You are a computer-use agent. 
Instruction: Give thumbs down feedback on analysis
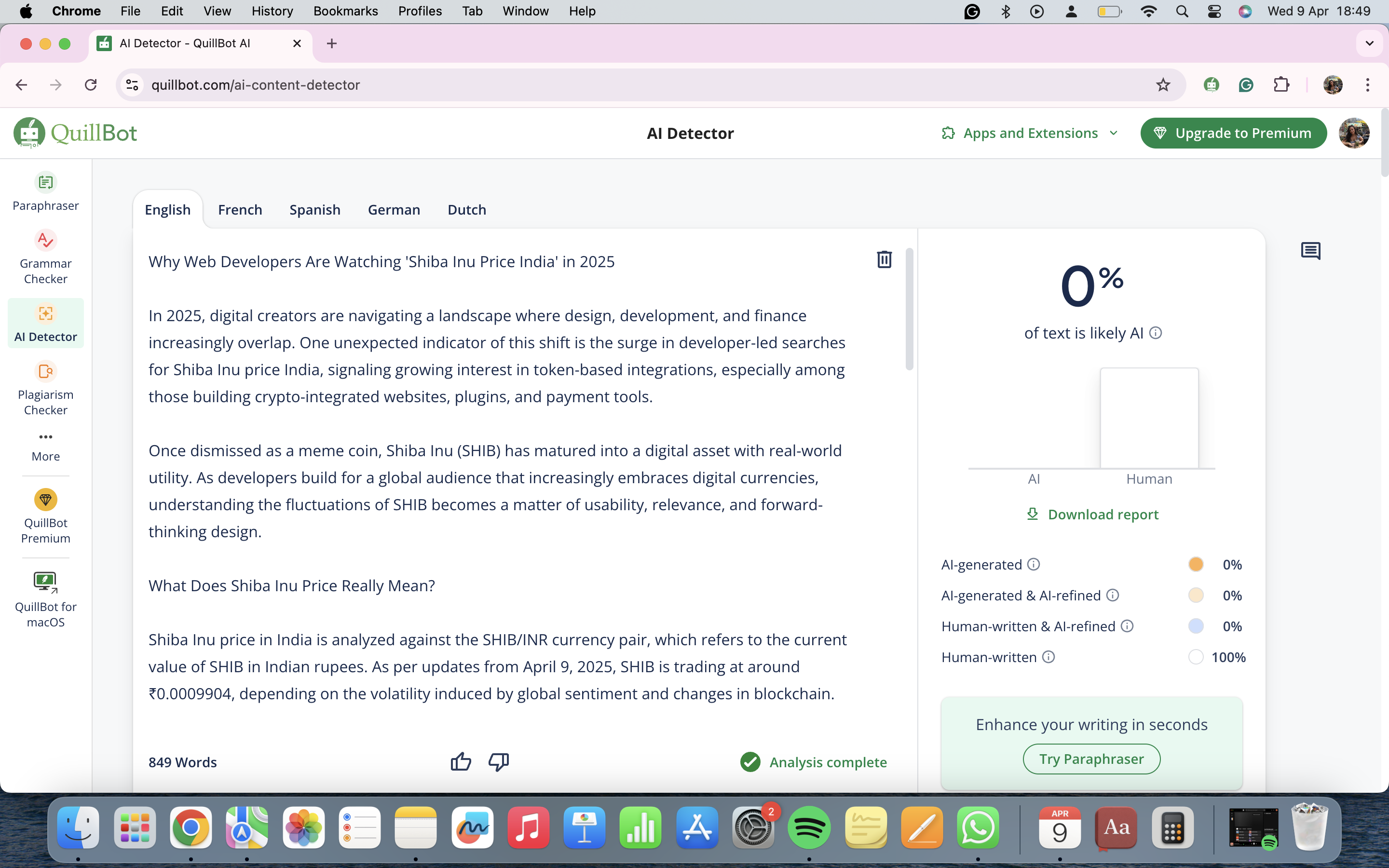[x=498, y=762]
